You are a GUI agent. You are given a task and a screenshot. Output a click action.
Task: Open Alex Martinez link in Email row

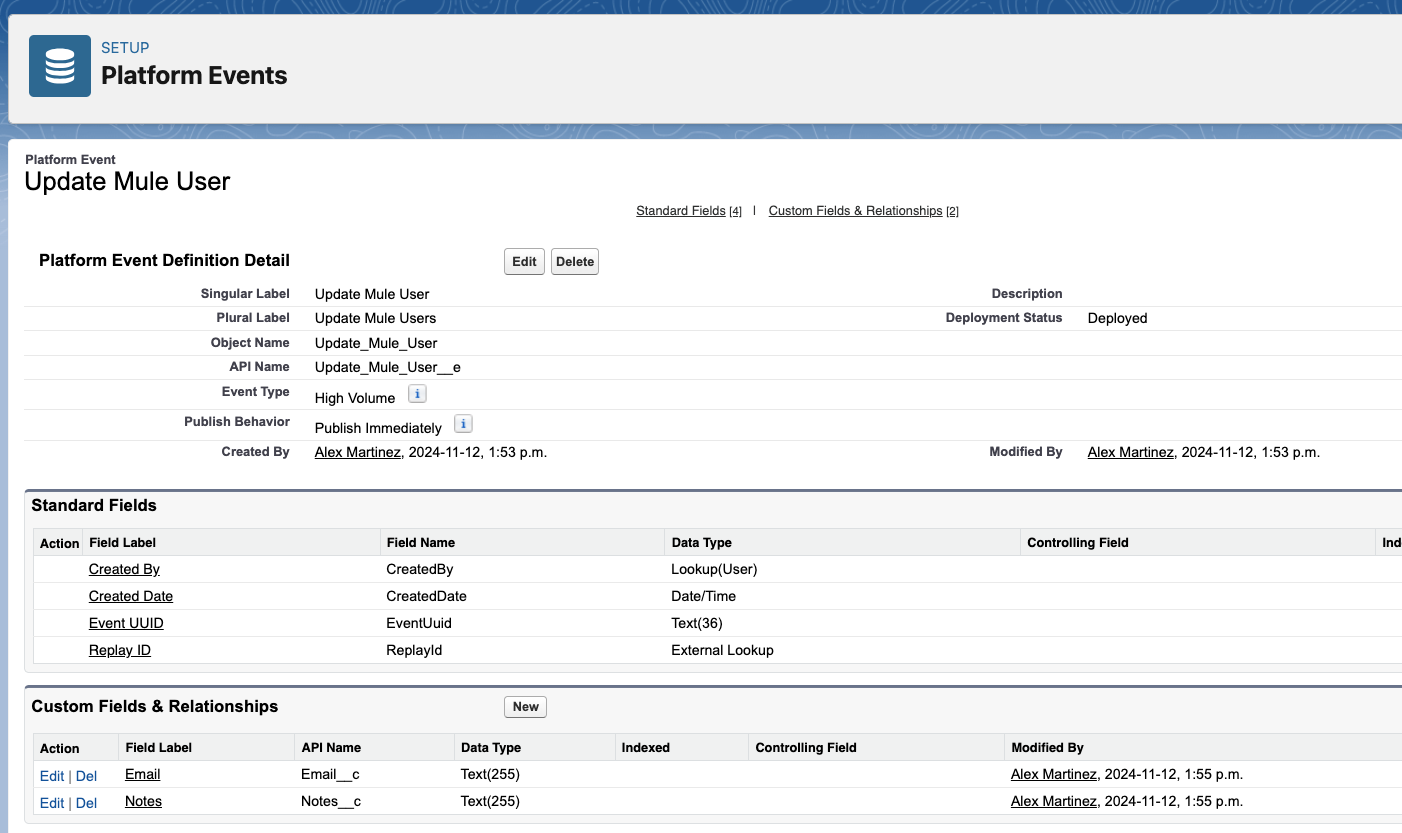point(1052,773)
